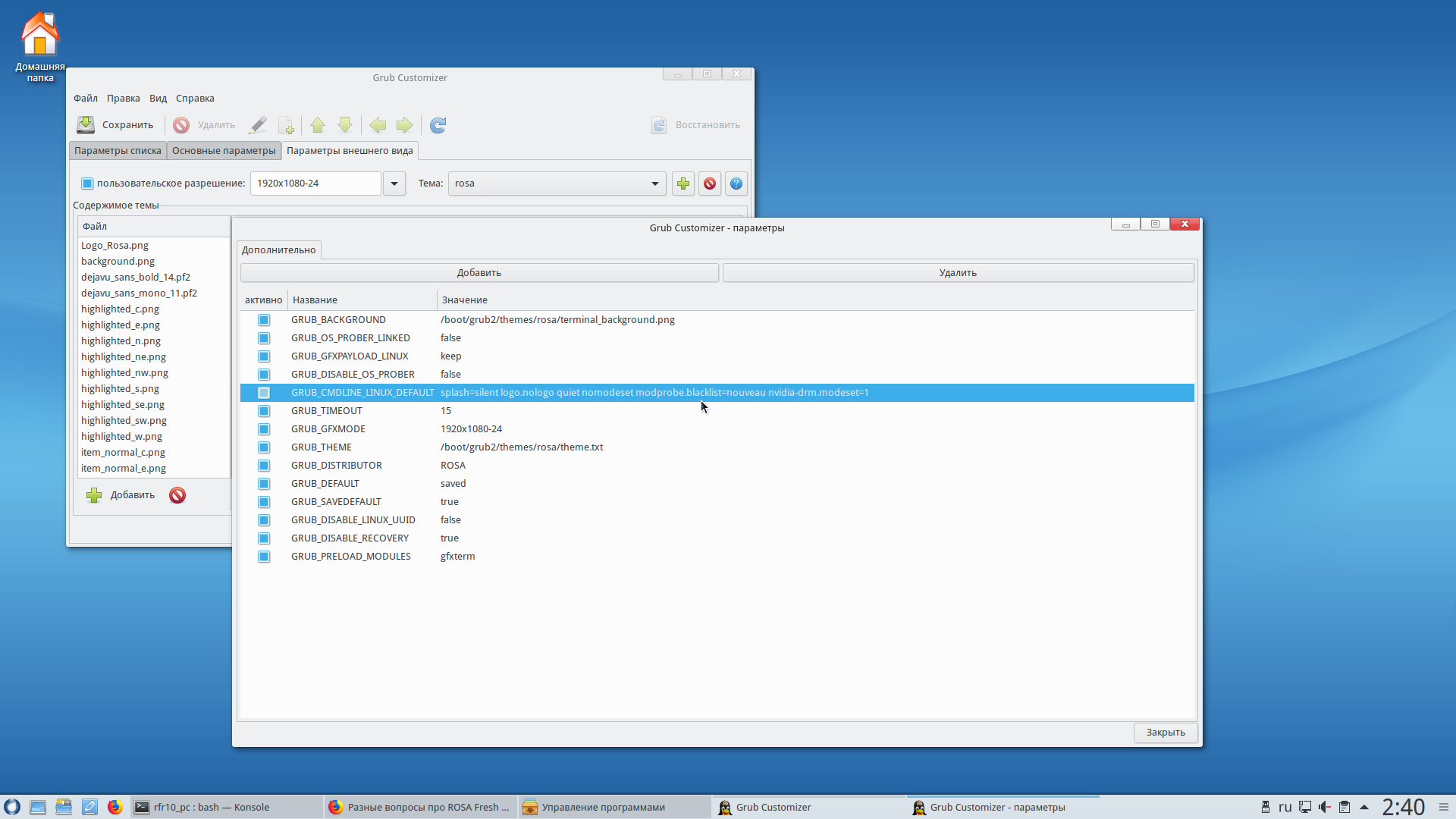Switch to Основные параметры tab
1456x819 pixels.
[224, 151]
